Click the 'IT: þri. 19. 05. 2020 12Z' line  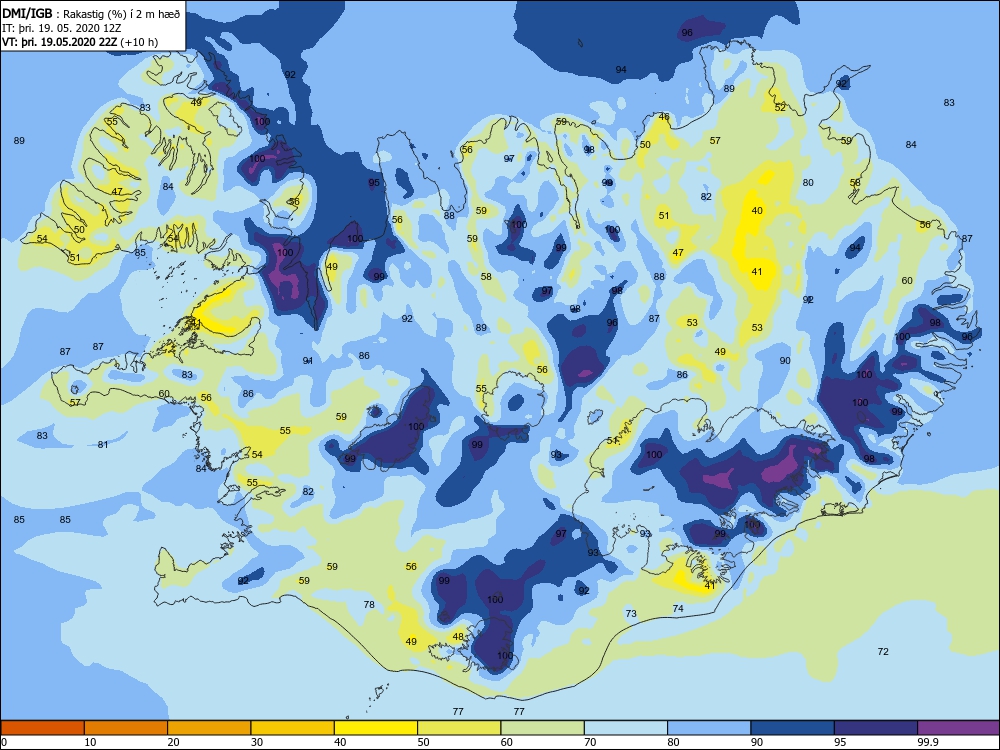click(62, 28)
